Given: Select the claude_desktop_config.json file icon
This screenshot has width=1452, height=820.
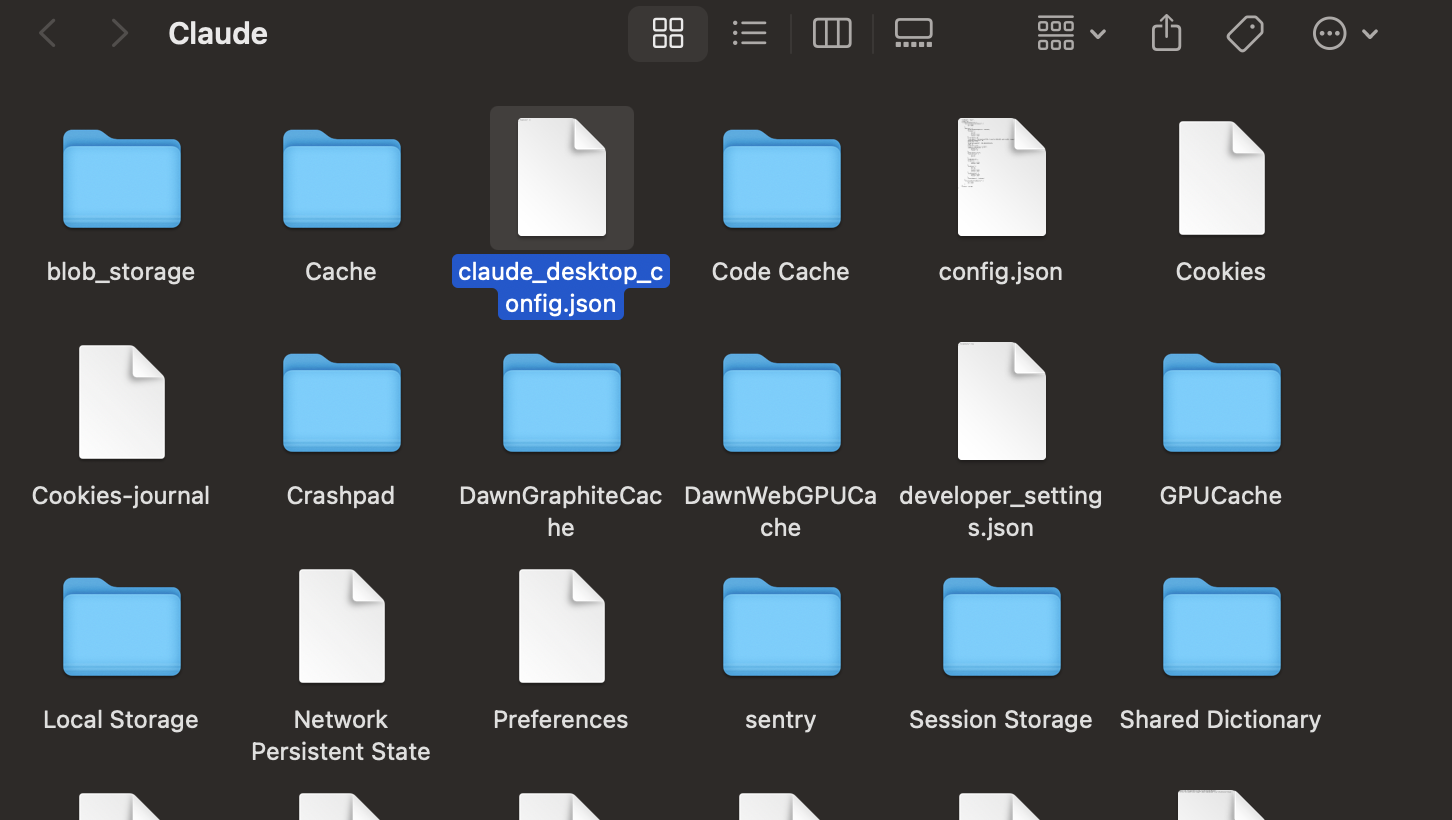Looking at the screenshot, I should (561, 178).
